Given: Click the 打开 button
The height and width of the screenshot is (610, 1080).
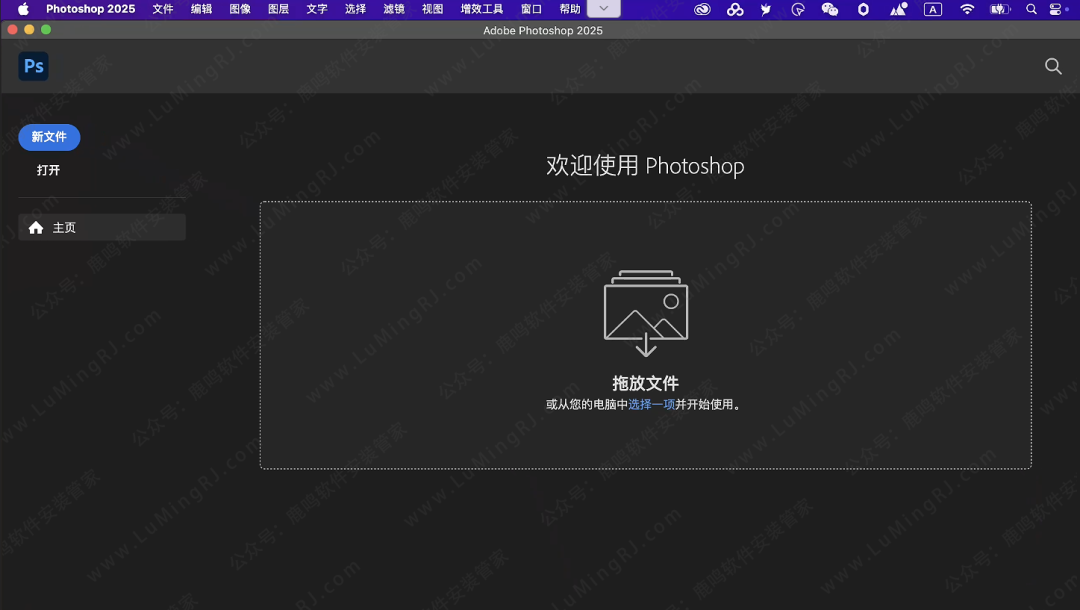Looking at the screenshot, I should pos(48,170).
